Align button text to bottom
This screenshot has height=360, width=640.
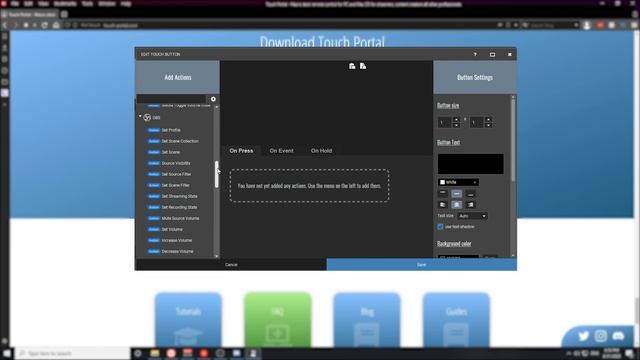coord(471,194)
